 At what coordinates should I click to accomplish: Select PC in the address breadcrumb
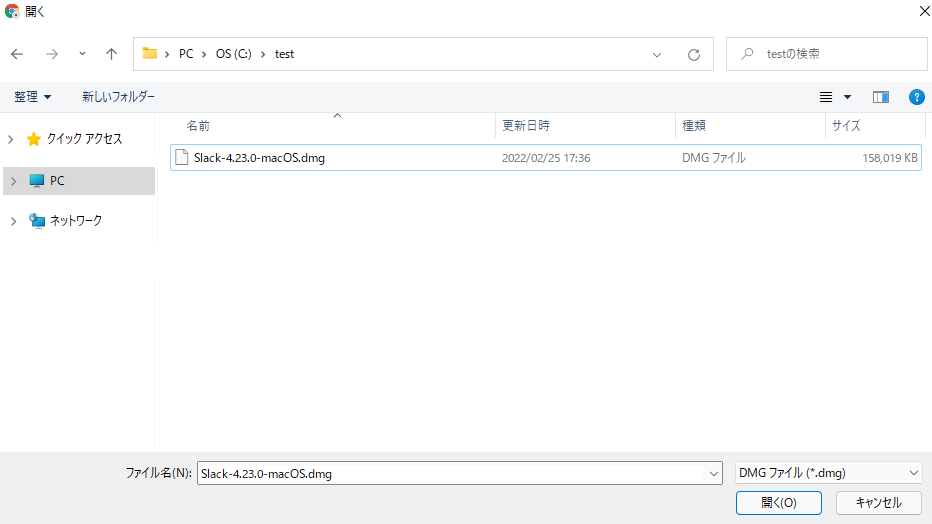[x=186, y=54]
